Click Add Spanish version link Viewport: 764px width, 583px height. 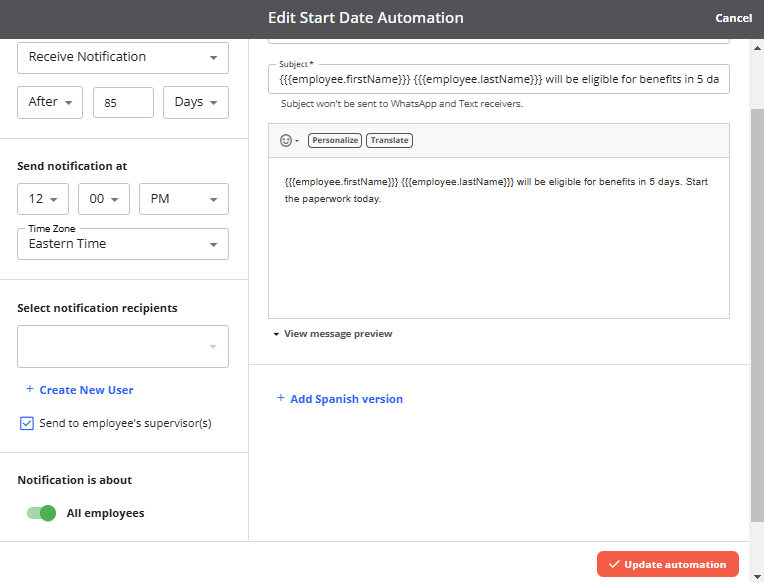[346, 399]
